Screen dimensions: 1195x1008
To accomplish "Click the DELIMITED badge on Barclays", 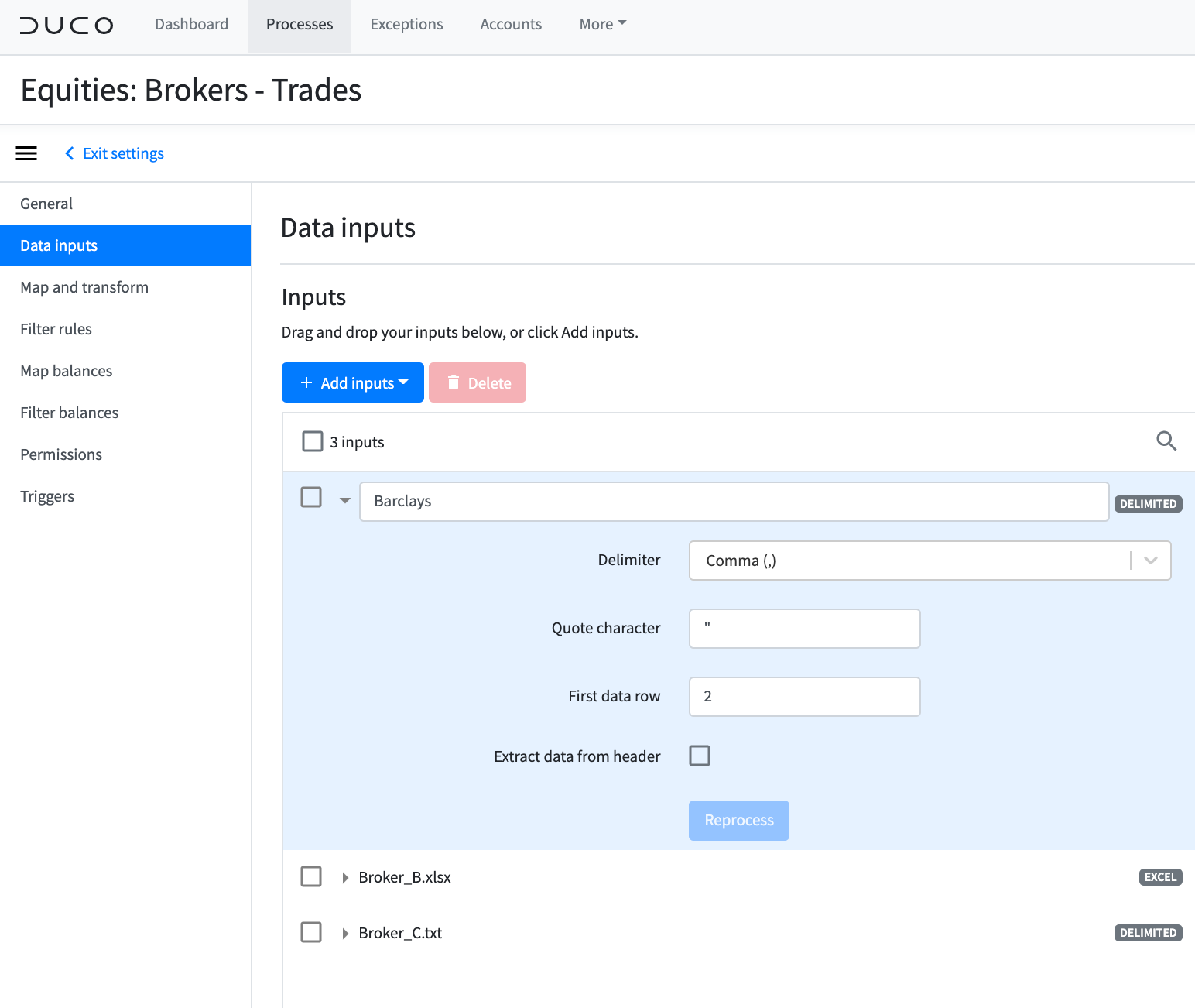I will (1149, 504).
